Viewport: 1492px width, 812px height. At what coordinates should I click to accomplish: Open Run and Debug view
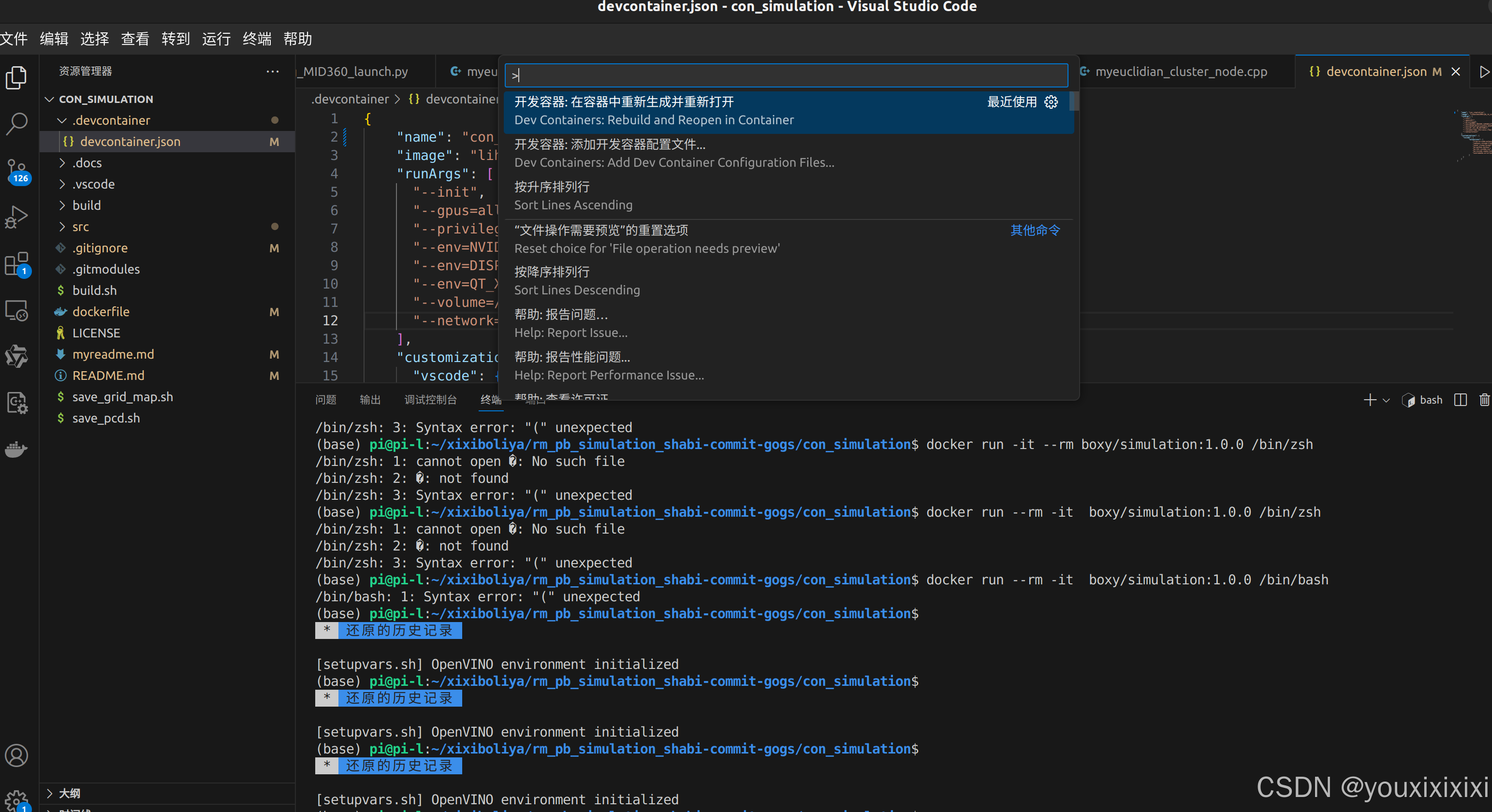pos(16,217)
